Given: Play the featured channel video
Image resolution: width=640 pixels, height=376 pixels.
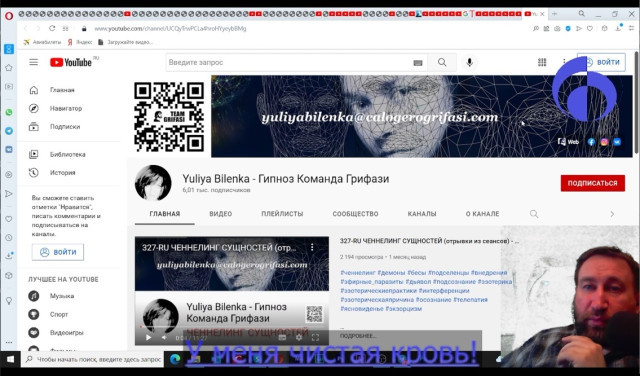Looking at the screenshot, I should click(x=148, y=337).
